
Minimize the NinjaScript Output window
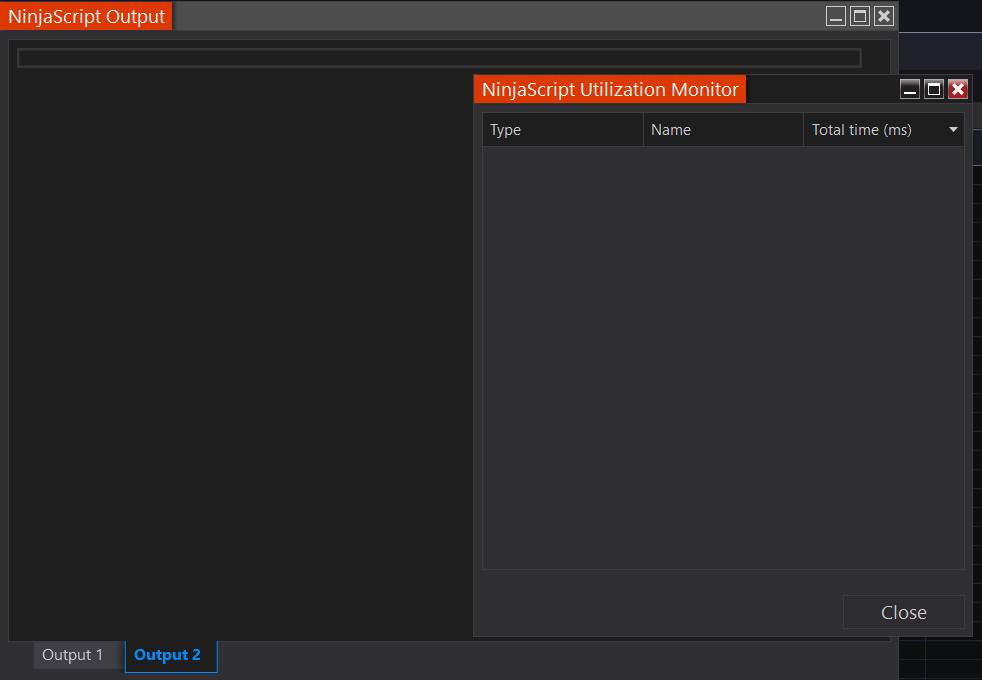(835, 16)
